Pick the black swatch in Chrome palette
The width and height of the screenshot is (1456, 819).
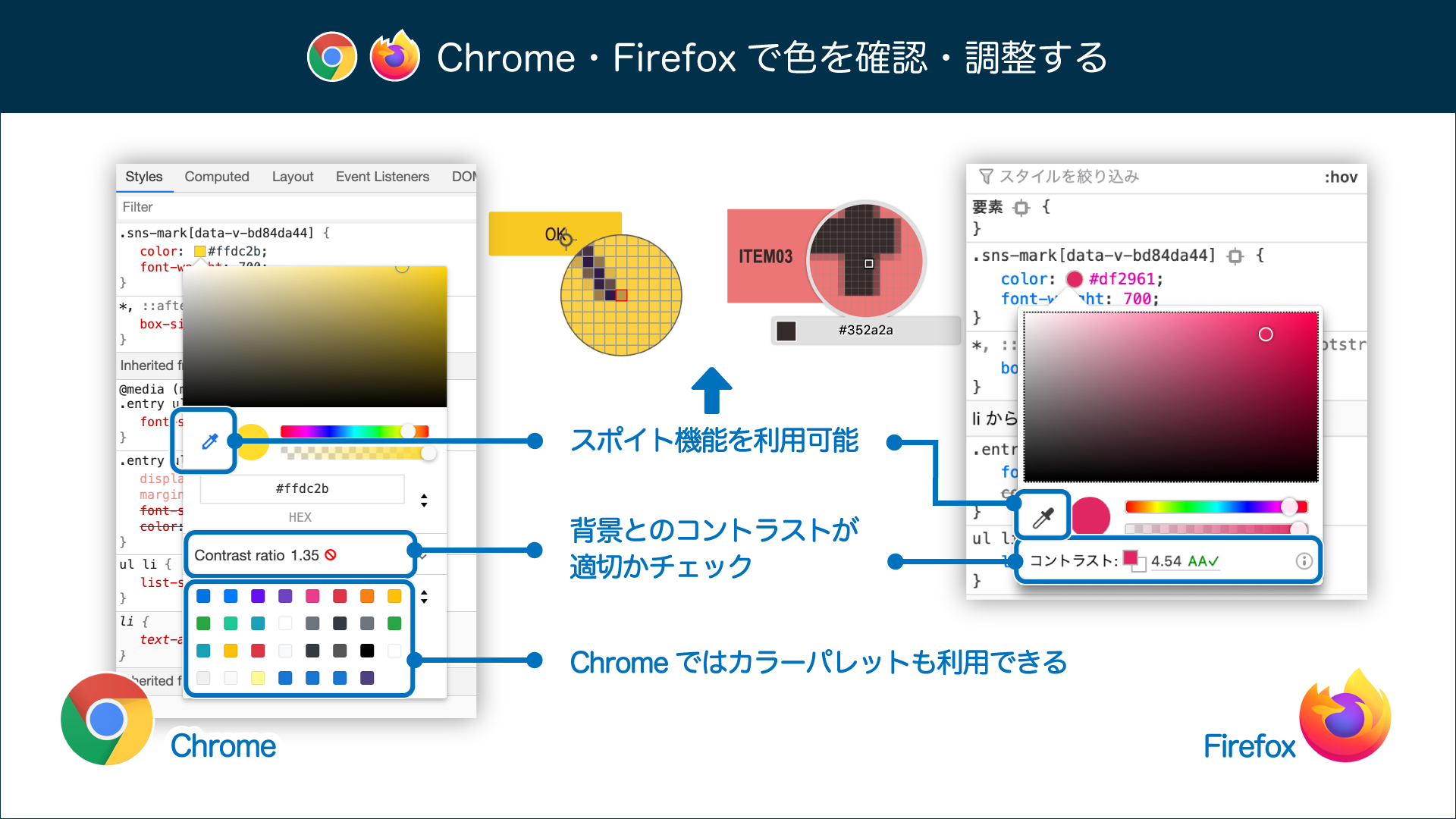[367, 651]
